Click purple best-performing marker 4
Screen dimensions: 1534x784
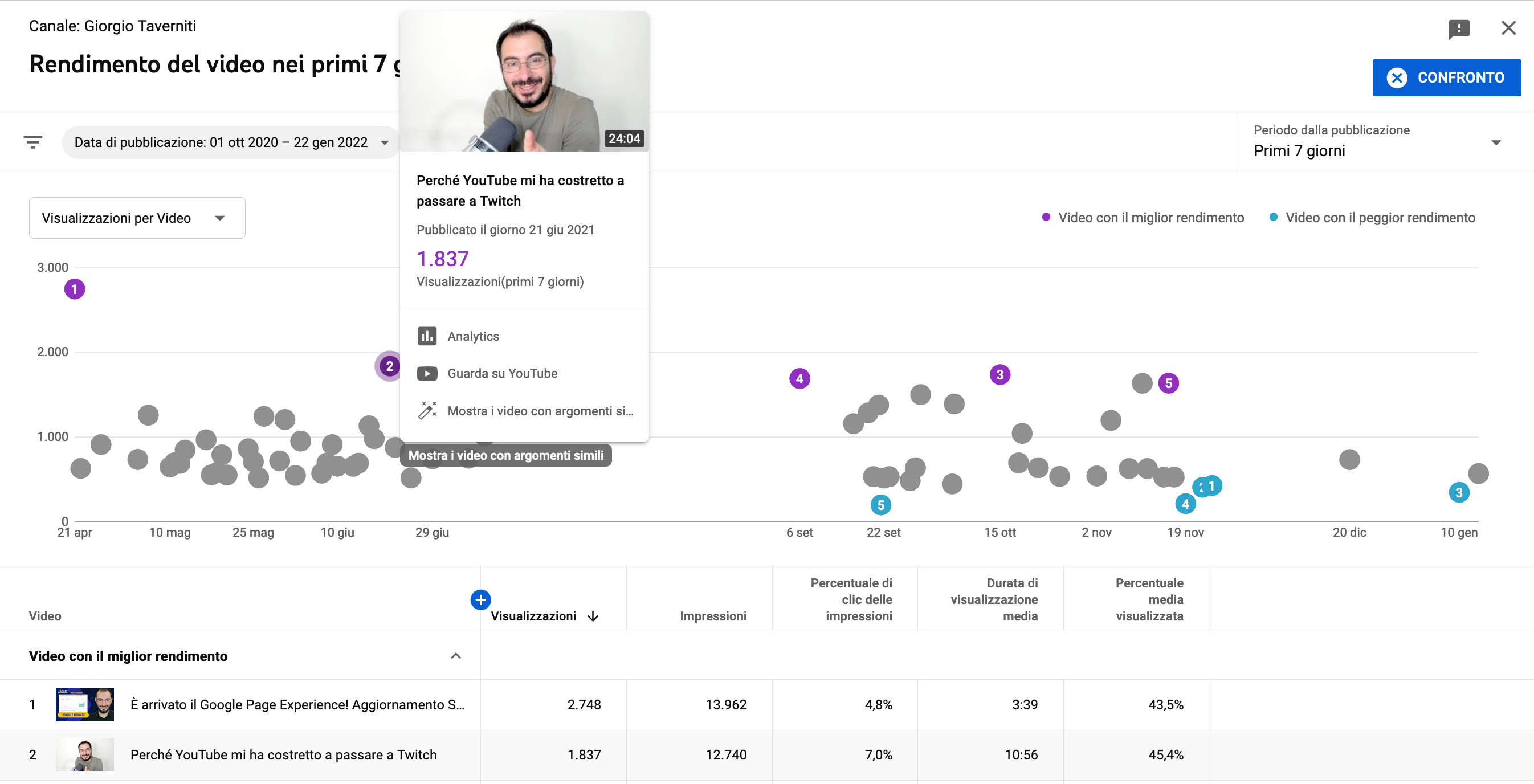tap(799, 378)
